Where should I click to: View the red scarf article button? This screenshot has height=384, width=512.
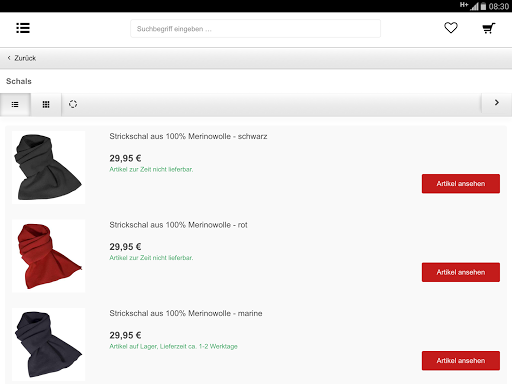coord(461,272)
